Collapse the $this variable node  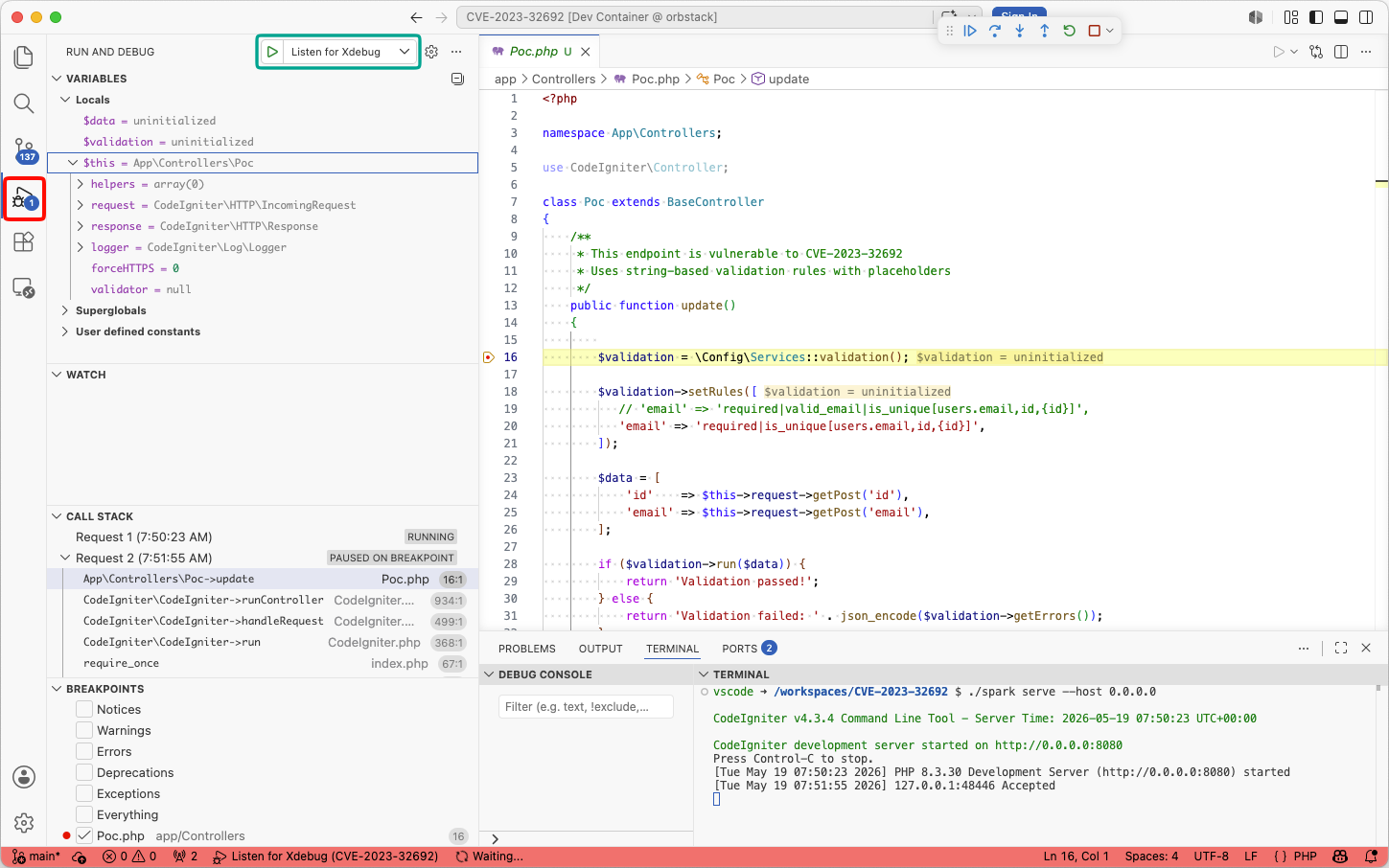click(73, 163)
